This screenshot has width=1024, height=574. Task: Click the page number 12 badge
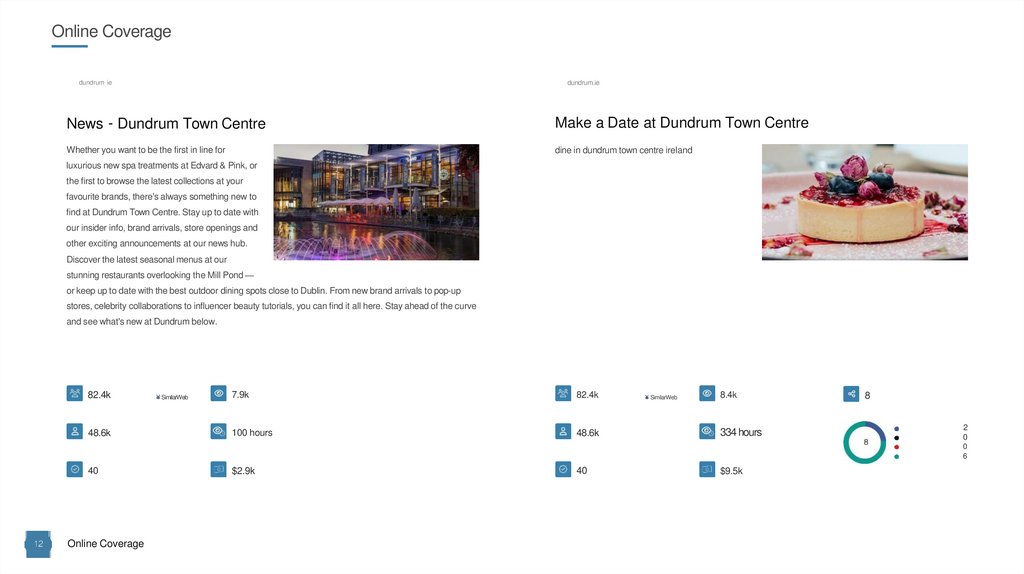pyautogui.click(x=38, y=544)
